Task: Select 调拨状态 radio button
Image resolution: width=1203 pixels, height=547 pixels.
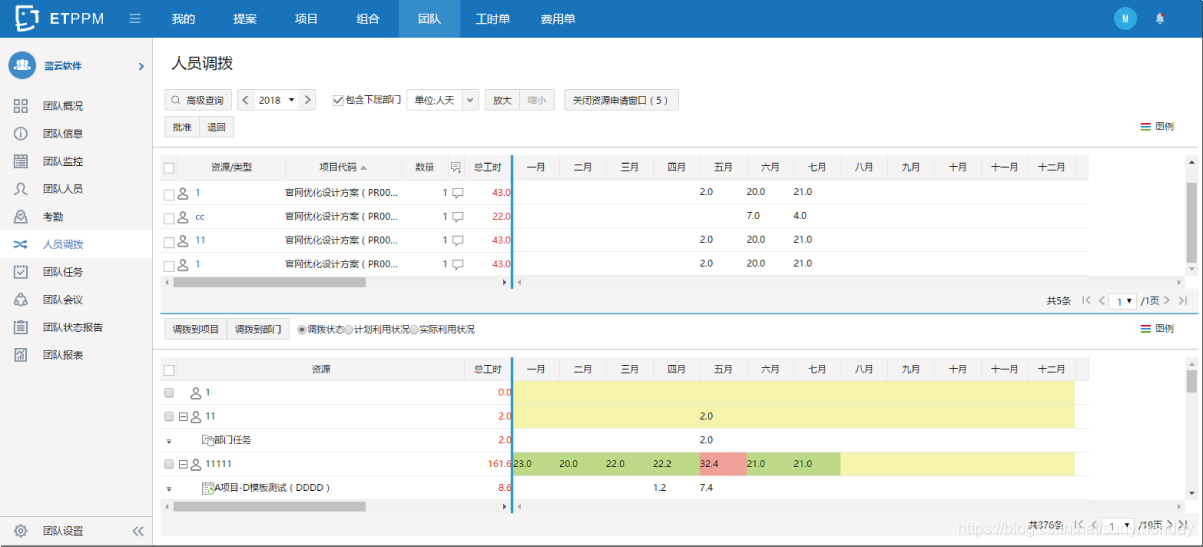Action: click(302, 330)
